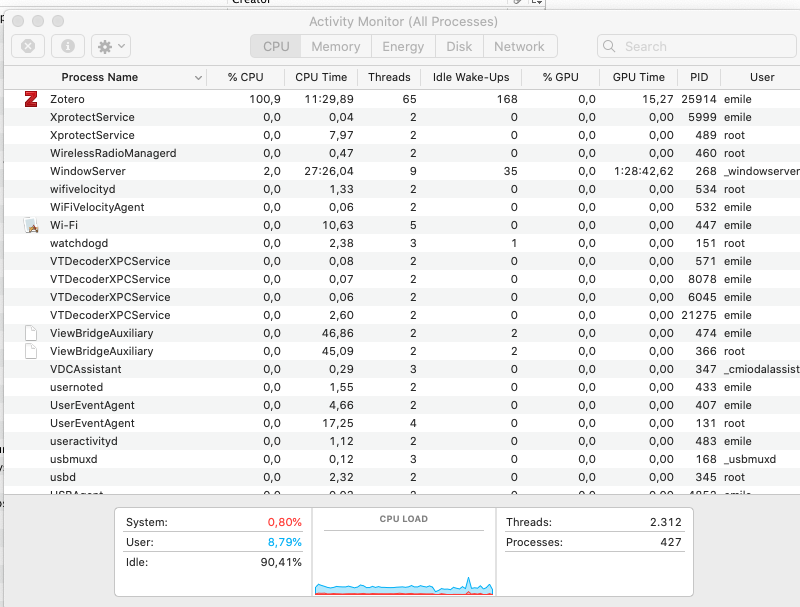Select the Wi-Fi process icon
Screen dimensions: 800x607
pyautogui.click(x=31, y=225)
